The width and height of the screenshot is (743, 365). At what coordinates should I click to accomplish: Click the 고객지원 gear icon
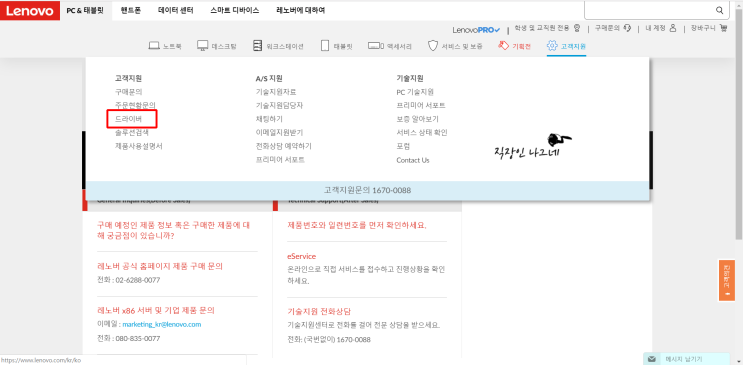(552, 46)
